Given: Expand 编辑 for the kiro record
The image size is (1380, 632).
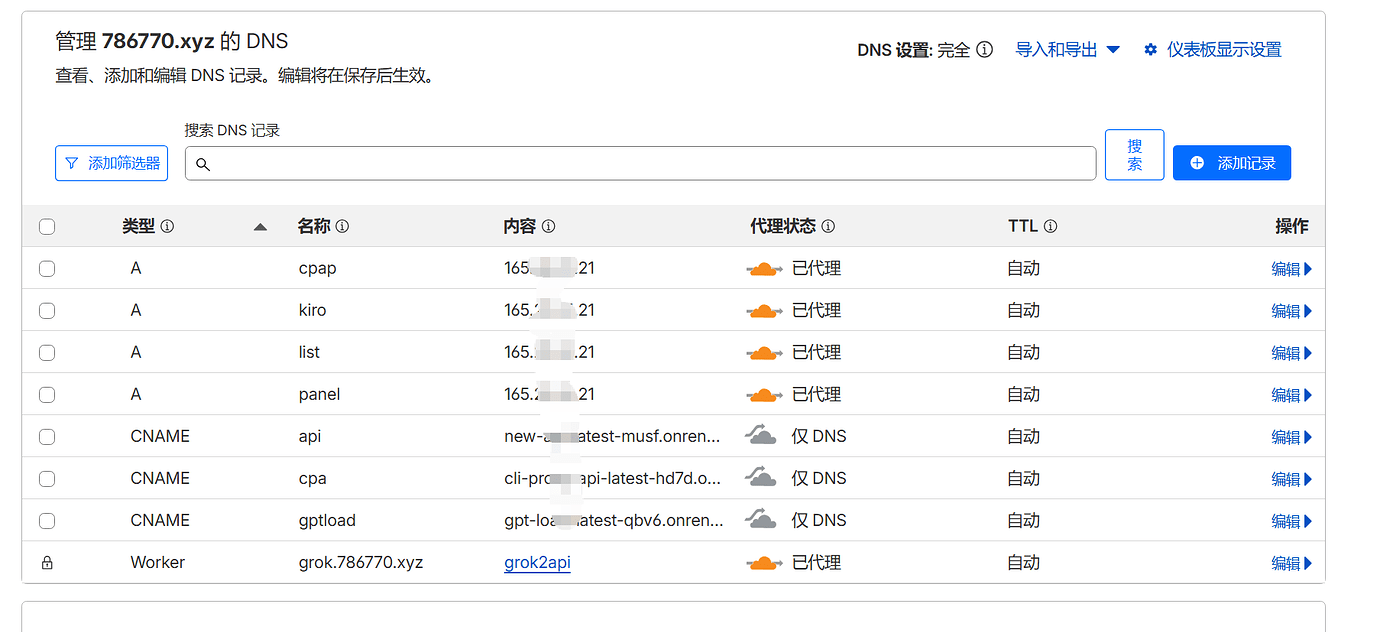Looking at the screenshot, I should 1291,311.
